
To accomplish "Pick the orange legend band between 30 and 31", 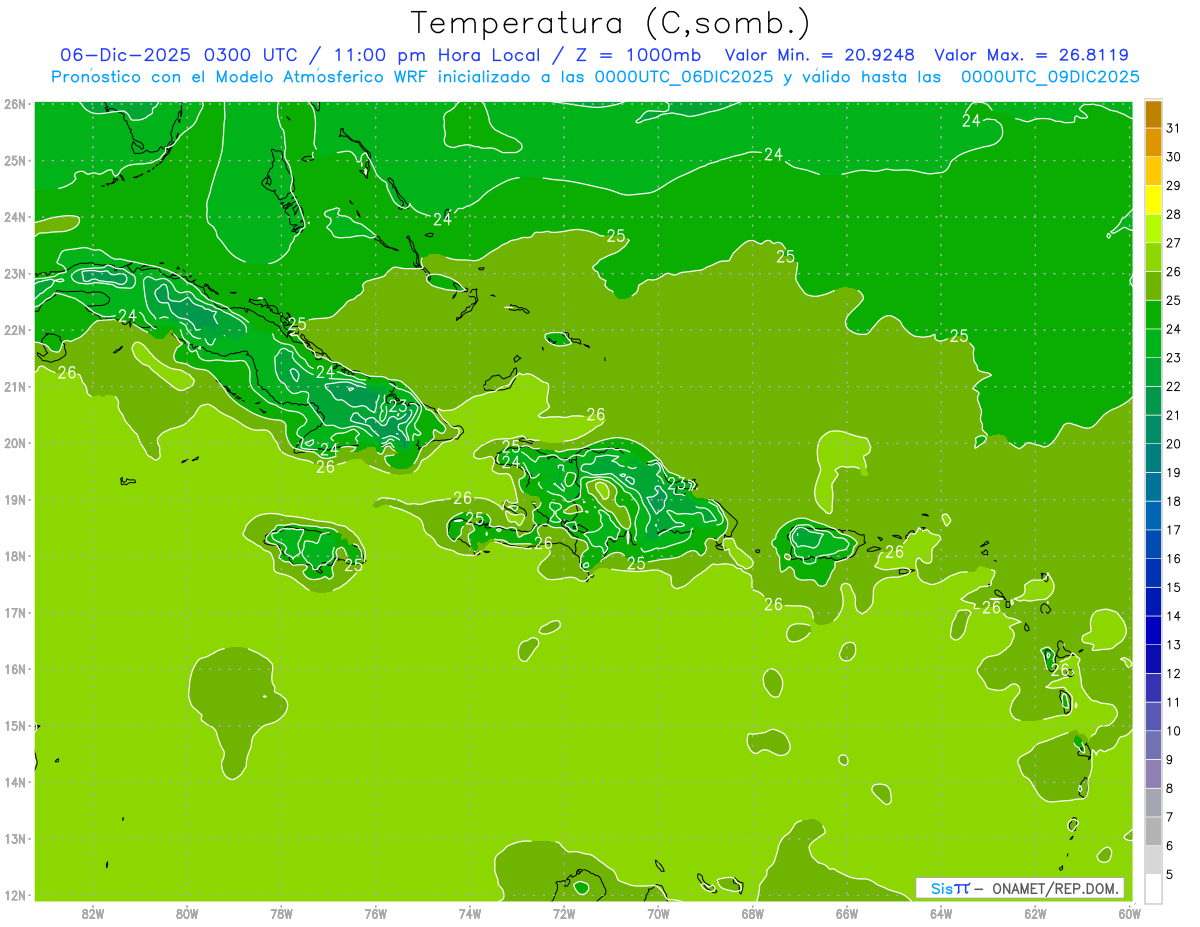I will (x=1153, y=142).
